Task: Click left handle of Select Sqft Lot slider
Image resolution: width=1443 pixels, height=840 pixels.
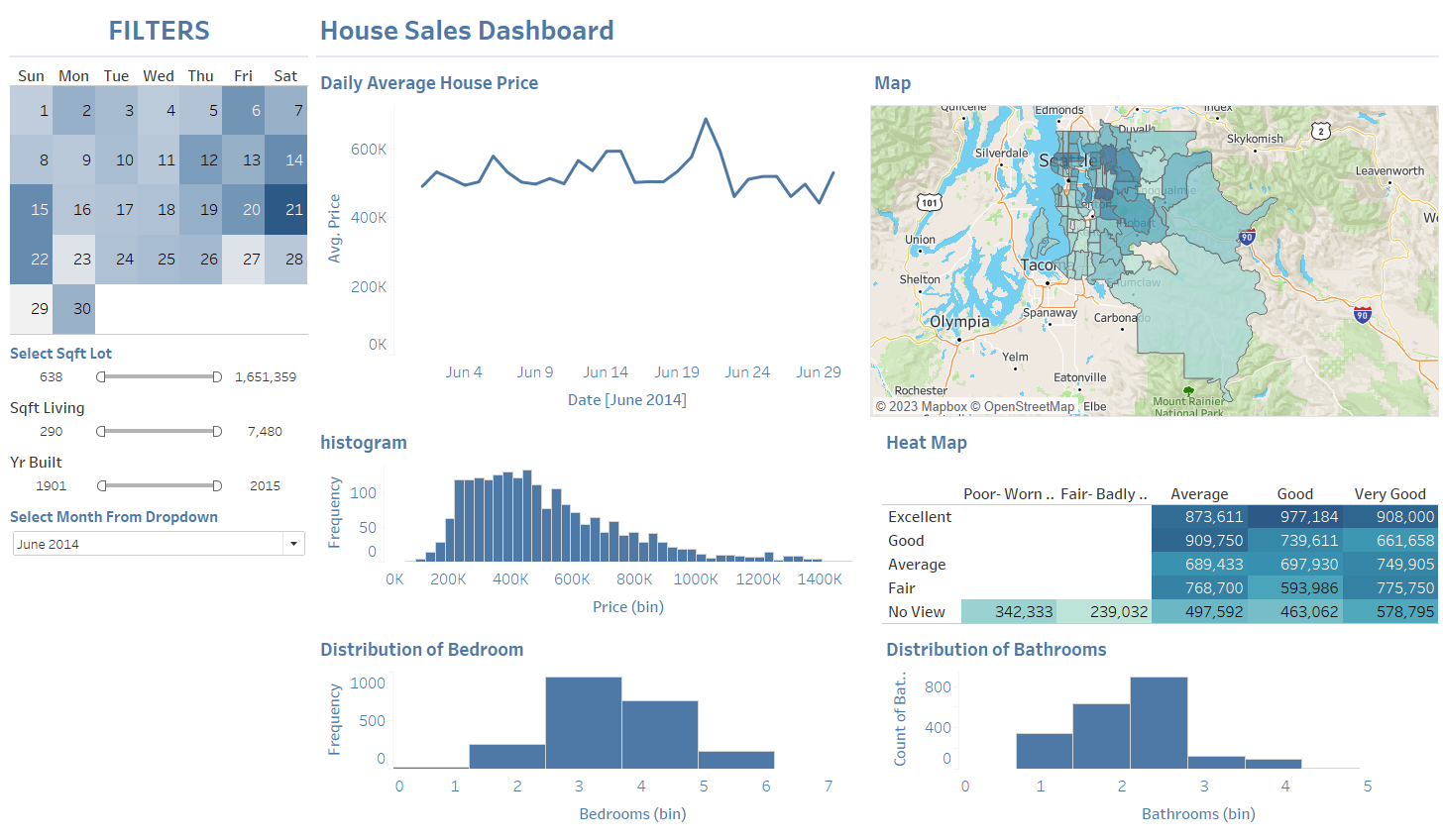Action: 101,376
